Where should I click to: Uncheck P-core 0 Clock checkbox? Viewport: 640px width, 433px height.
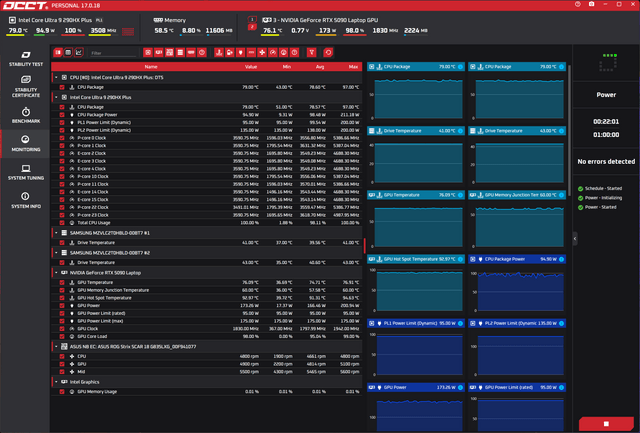(x=62, y=138)
